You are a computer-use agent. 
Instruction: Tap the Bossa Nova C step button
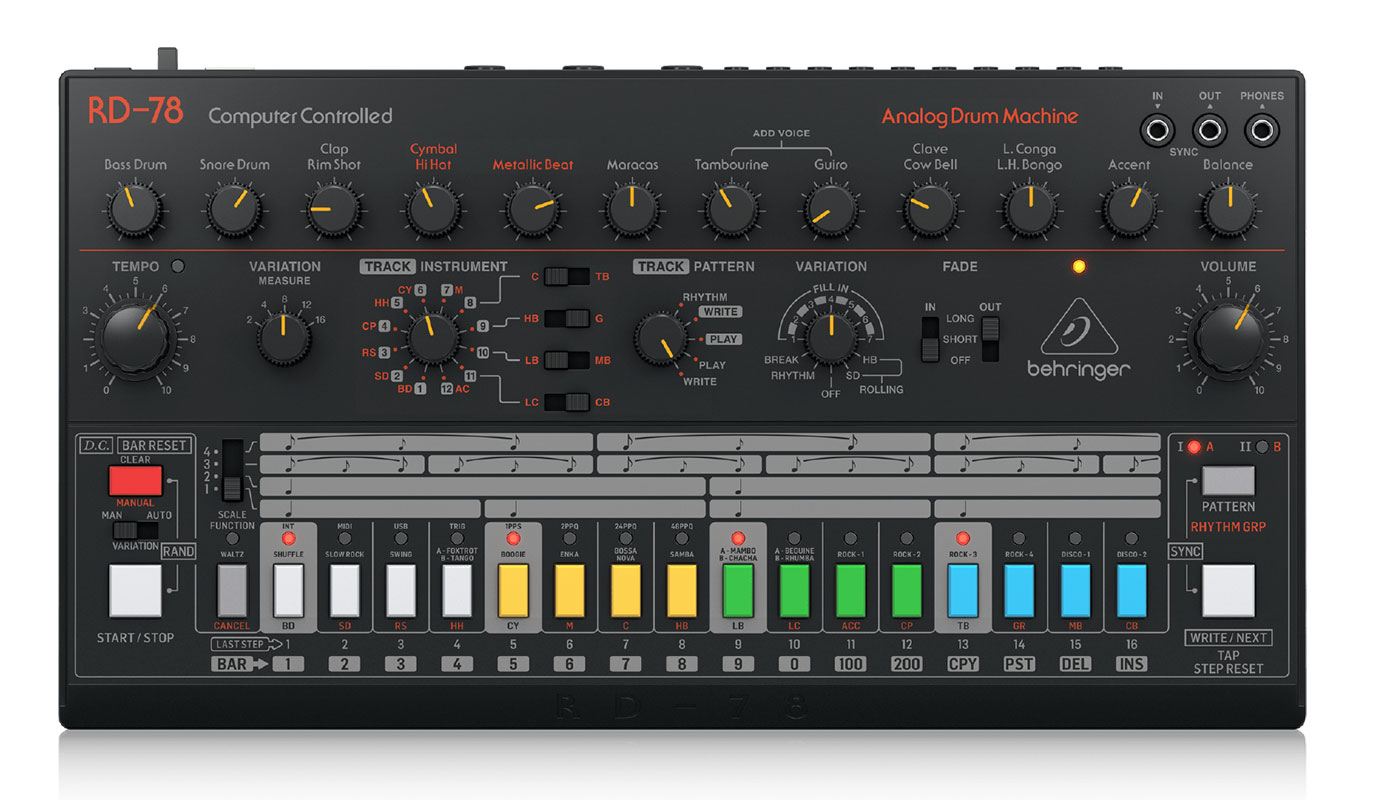(x=626, y=590)
